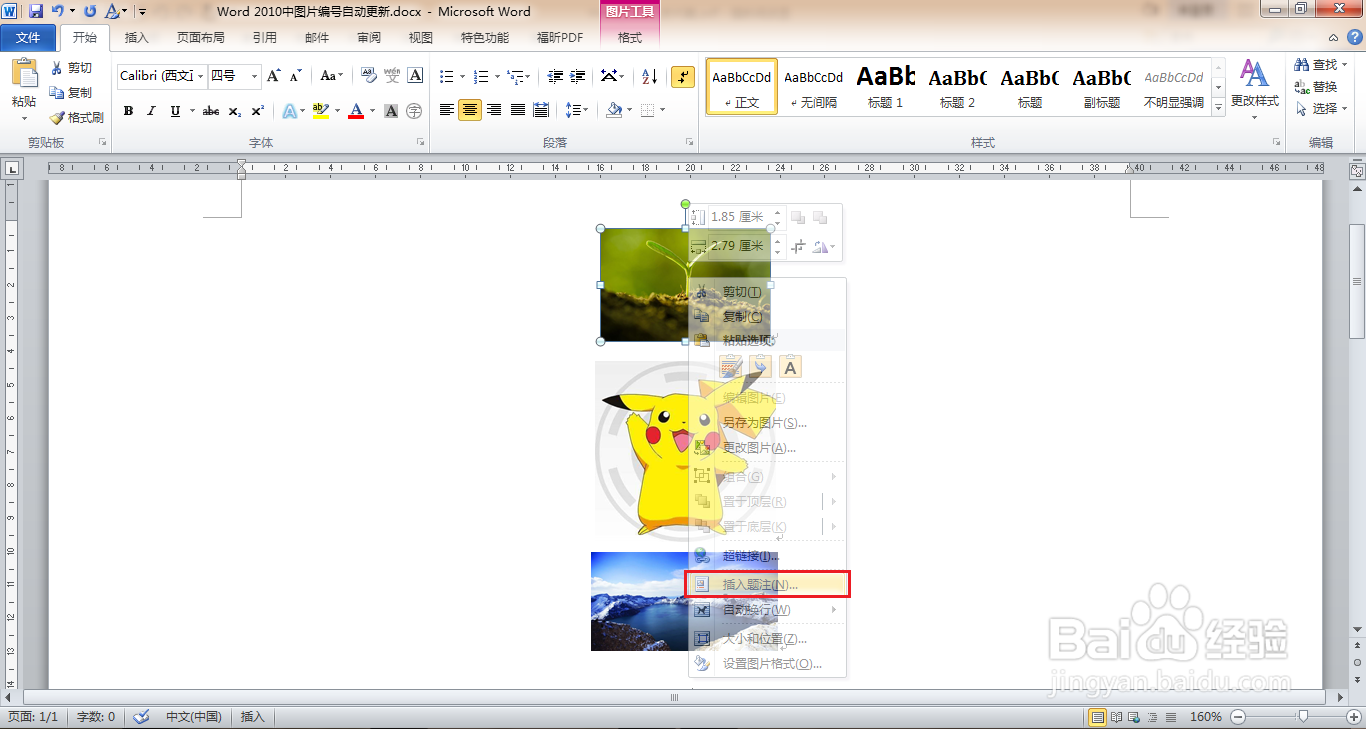Click the character shading icon
Viewport: 1366px width, 729px height.
click(x=392, y=111)
